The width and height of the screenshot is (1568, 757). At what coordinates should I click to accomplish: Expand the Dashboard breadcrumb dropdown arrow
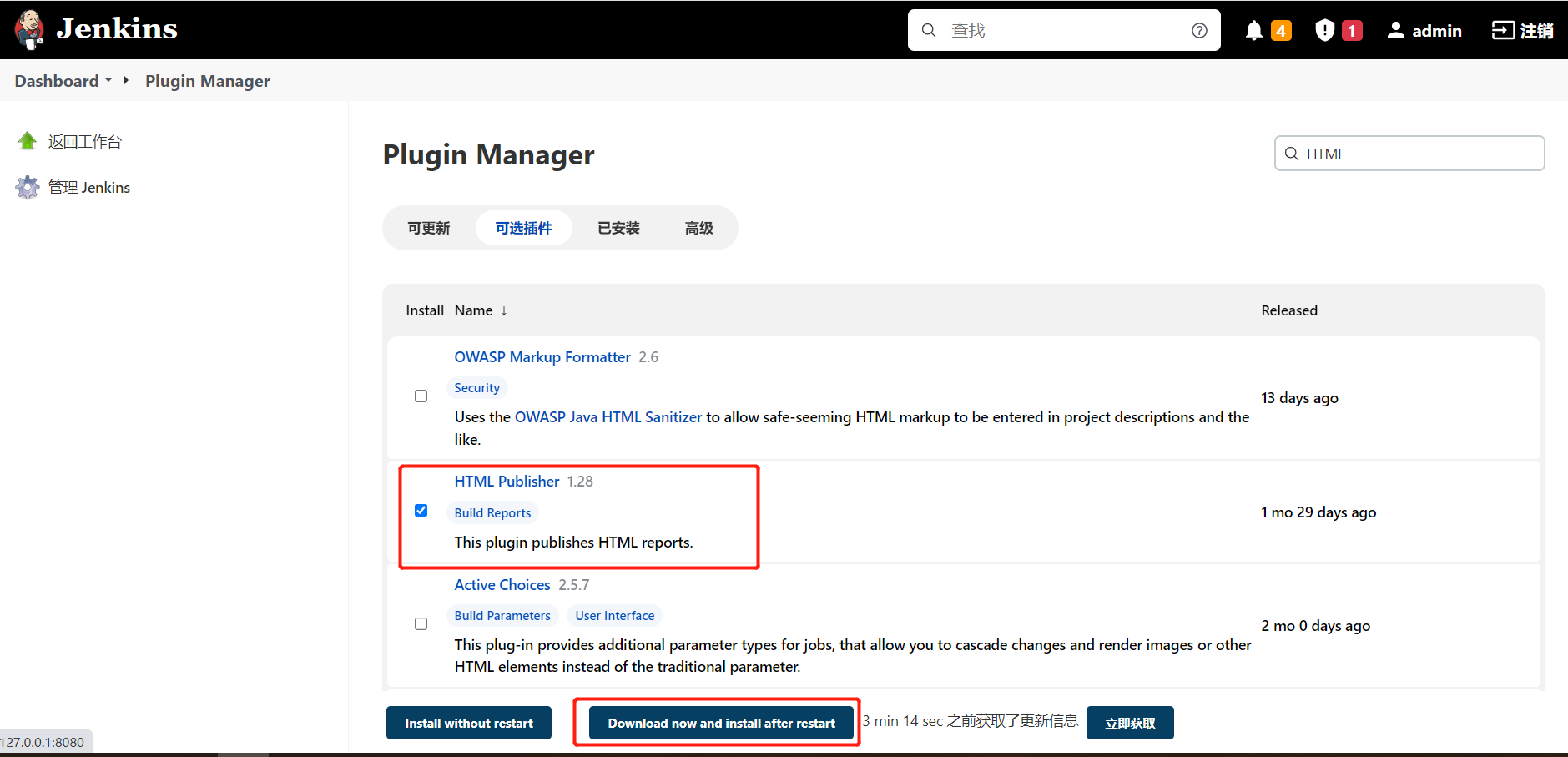pyautogui.click(x=108, y=80)
